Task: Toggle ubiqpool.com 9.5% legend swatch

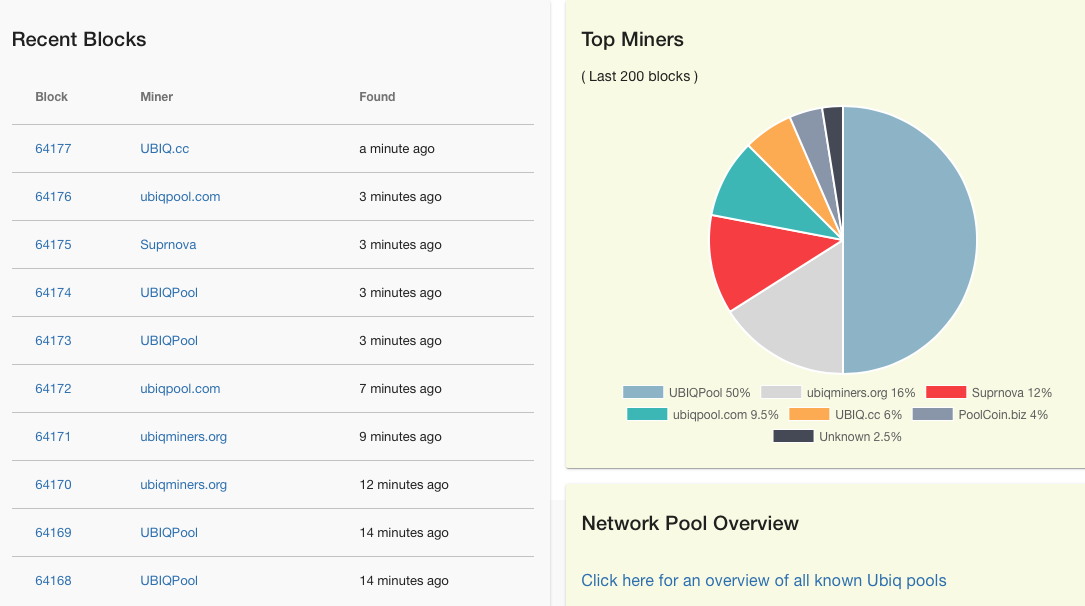Action: pos(647,414)
